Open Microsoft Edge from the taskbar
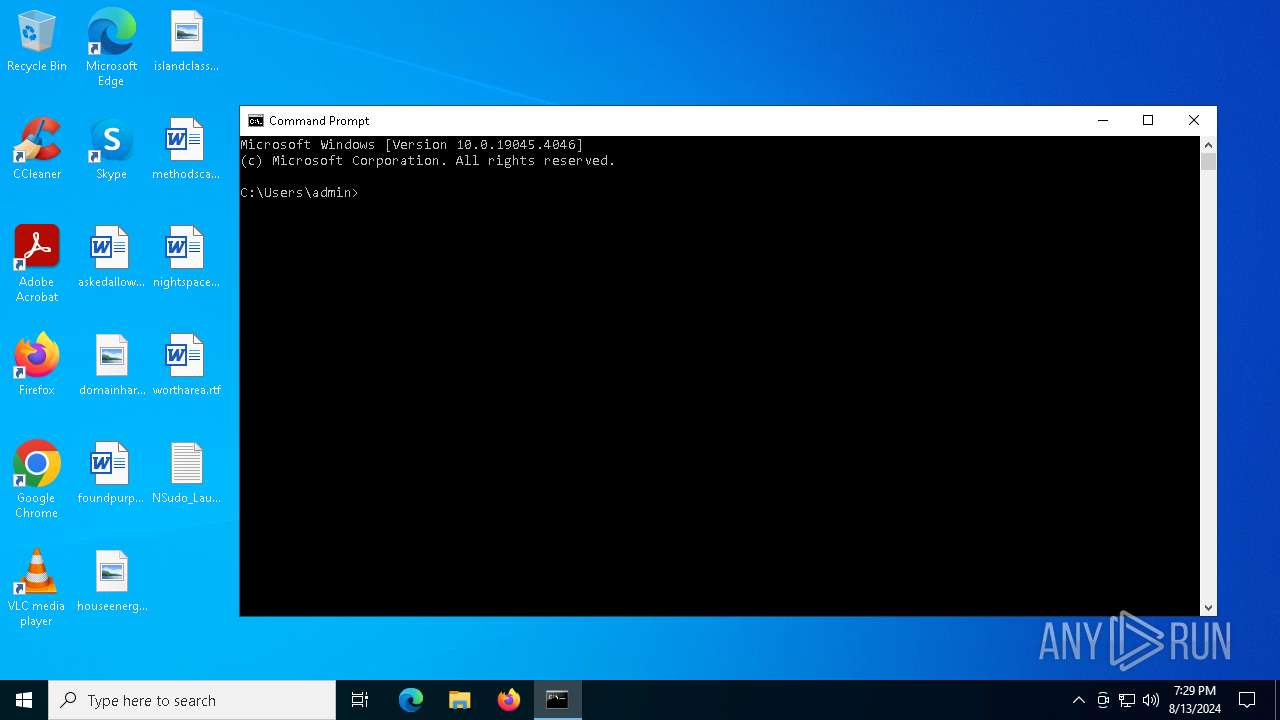 pos(411,700)
